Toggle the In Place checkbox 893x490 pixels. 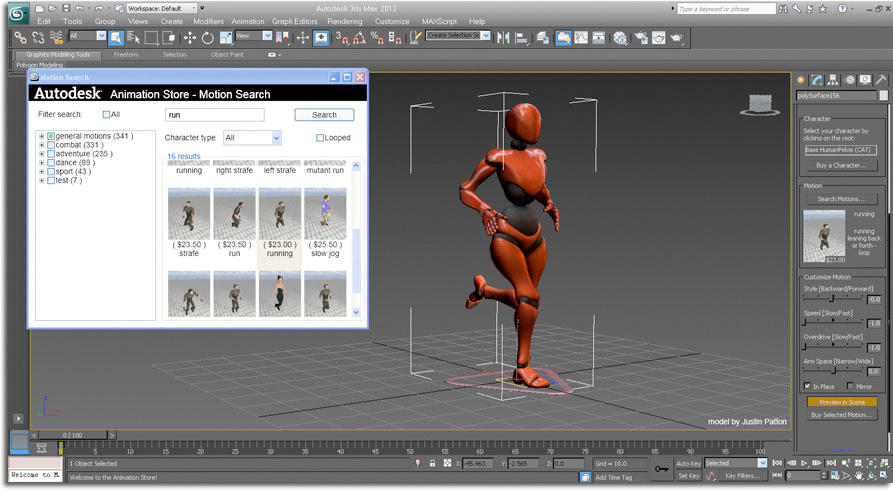[808, 386]
